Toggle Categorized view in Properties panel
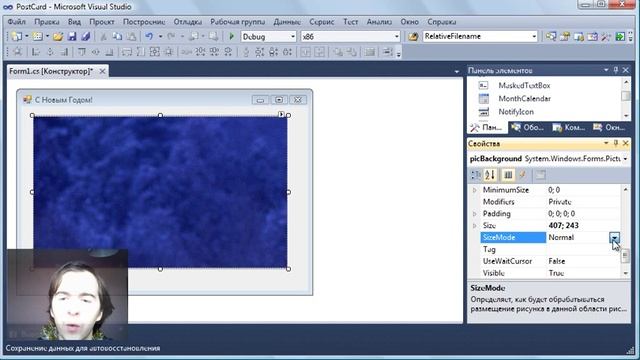640x360 pixels. coord(476,175)
